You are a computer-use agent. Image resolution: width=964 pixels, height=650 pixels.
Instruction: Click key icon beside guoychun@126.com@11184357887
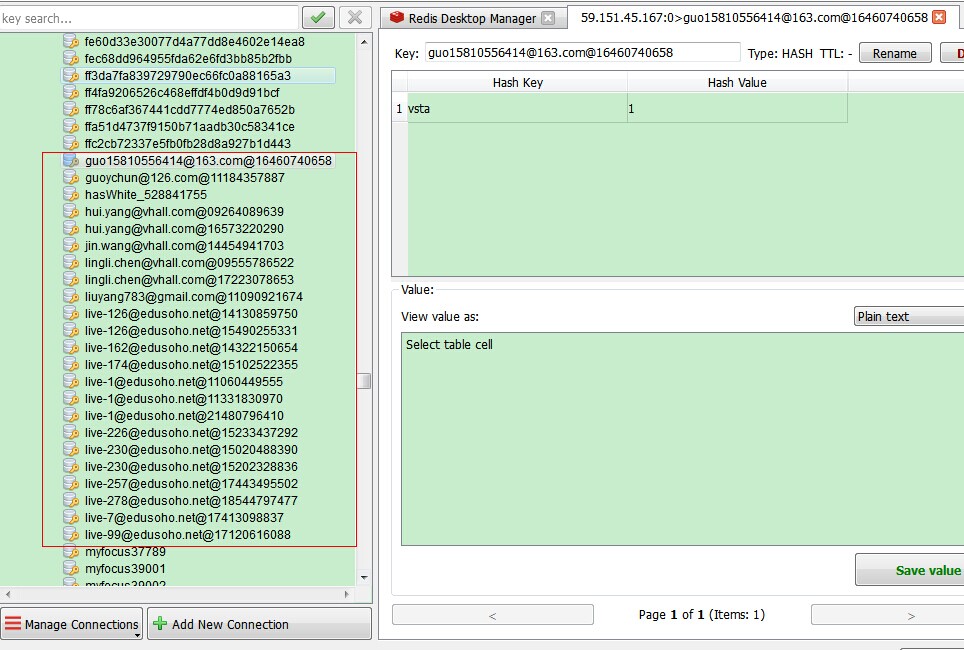71,178
